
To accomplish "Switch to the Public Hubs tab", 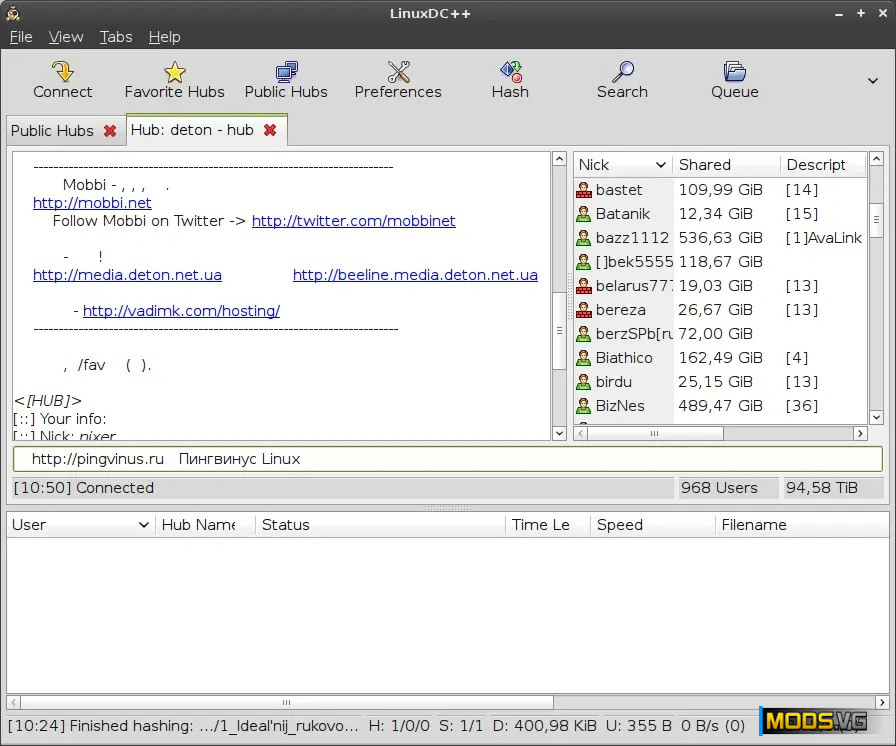I will [52, 131].
